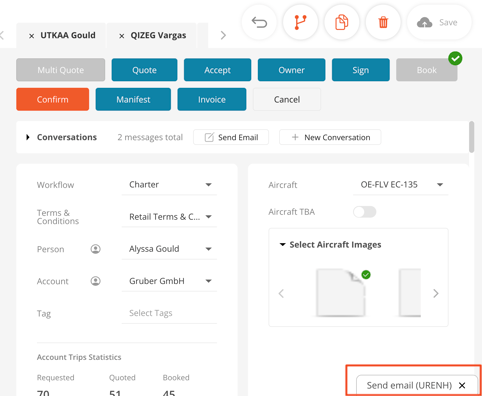Start a New Conversation
The width and height of the screenshot is (482, 396).
[x=330, y=137]
